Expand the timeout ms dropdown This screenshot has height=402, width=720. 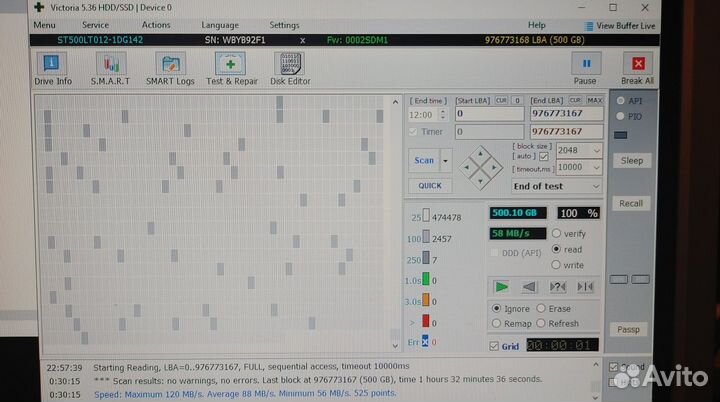[x=597, y=168]
